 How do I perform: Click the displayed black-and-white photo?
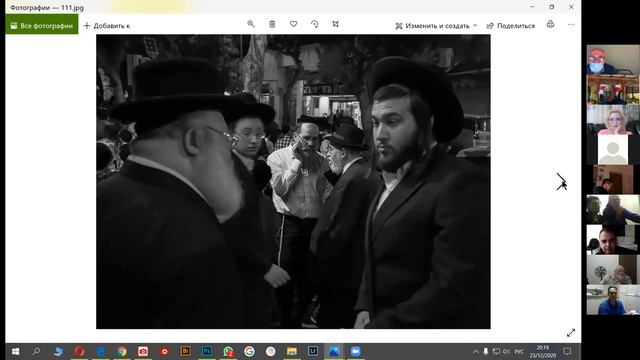(x=293, y=182)
